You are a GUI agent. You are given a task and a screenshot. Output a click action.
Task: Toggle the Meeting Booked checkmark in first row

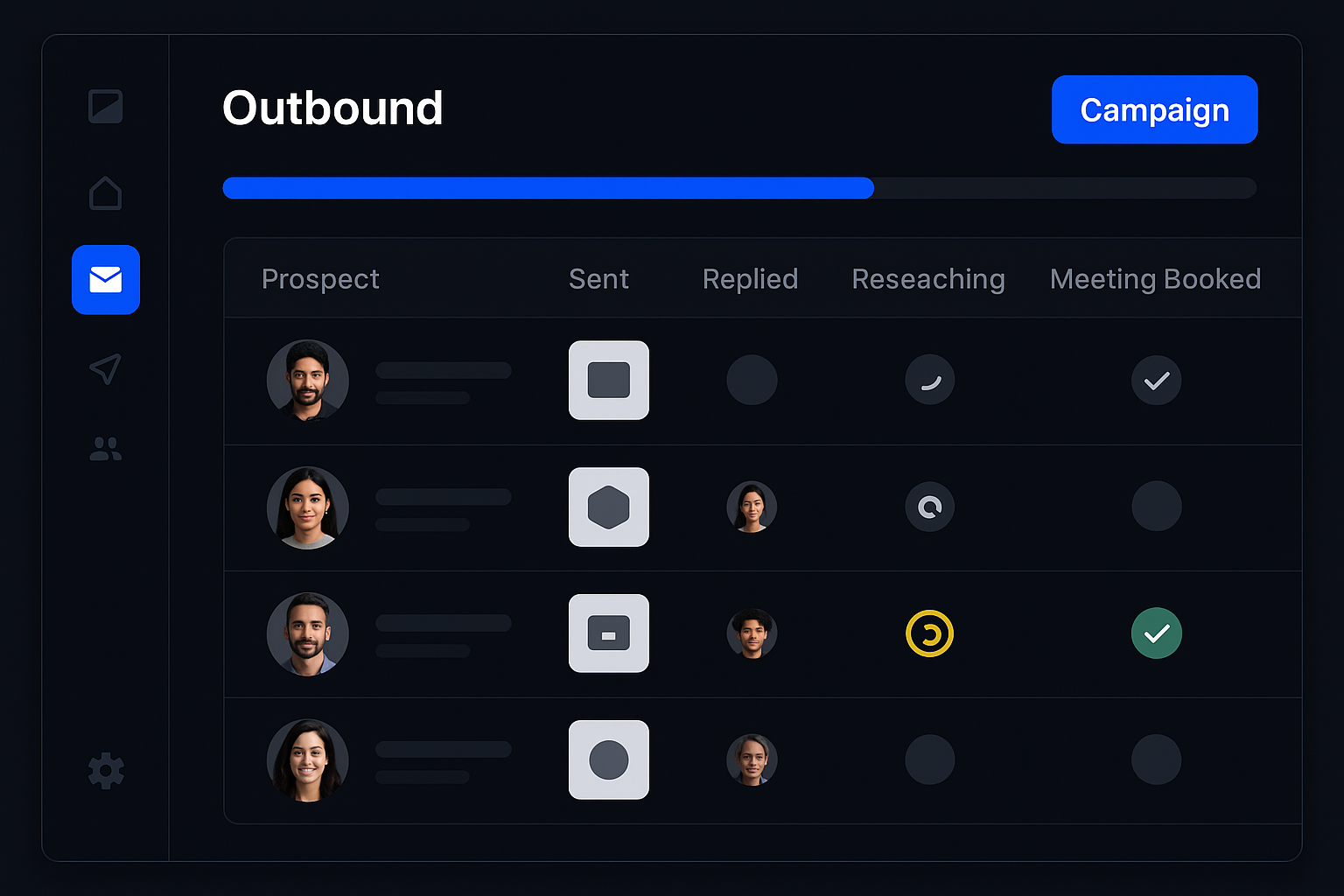click(x=1156, y=380)
